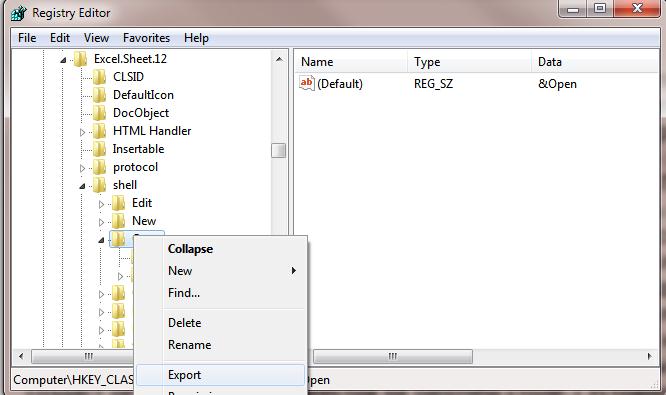Click the Registry Editor app icon
Image resolution: width=666 pixels, height=395 pixels.
coord(19,13)
